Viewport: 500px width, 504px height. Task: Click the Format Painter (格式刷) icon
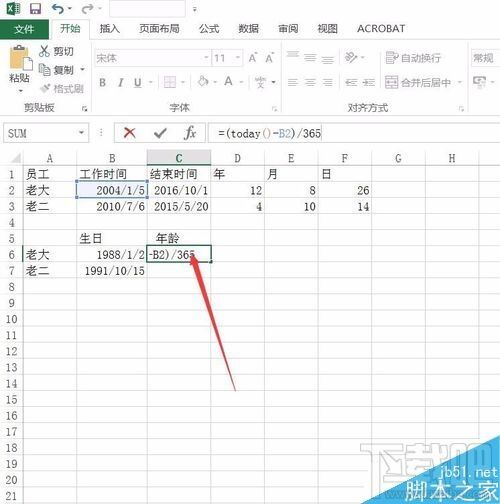pos(45,88)
